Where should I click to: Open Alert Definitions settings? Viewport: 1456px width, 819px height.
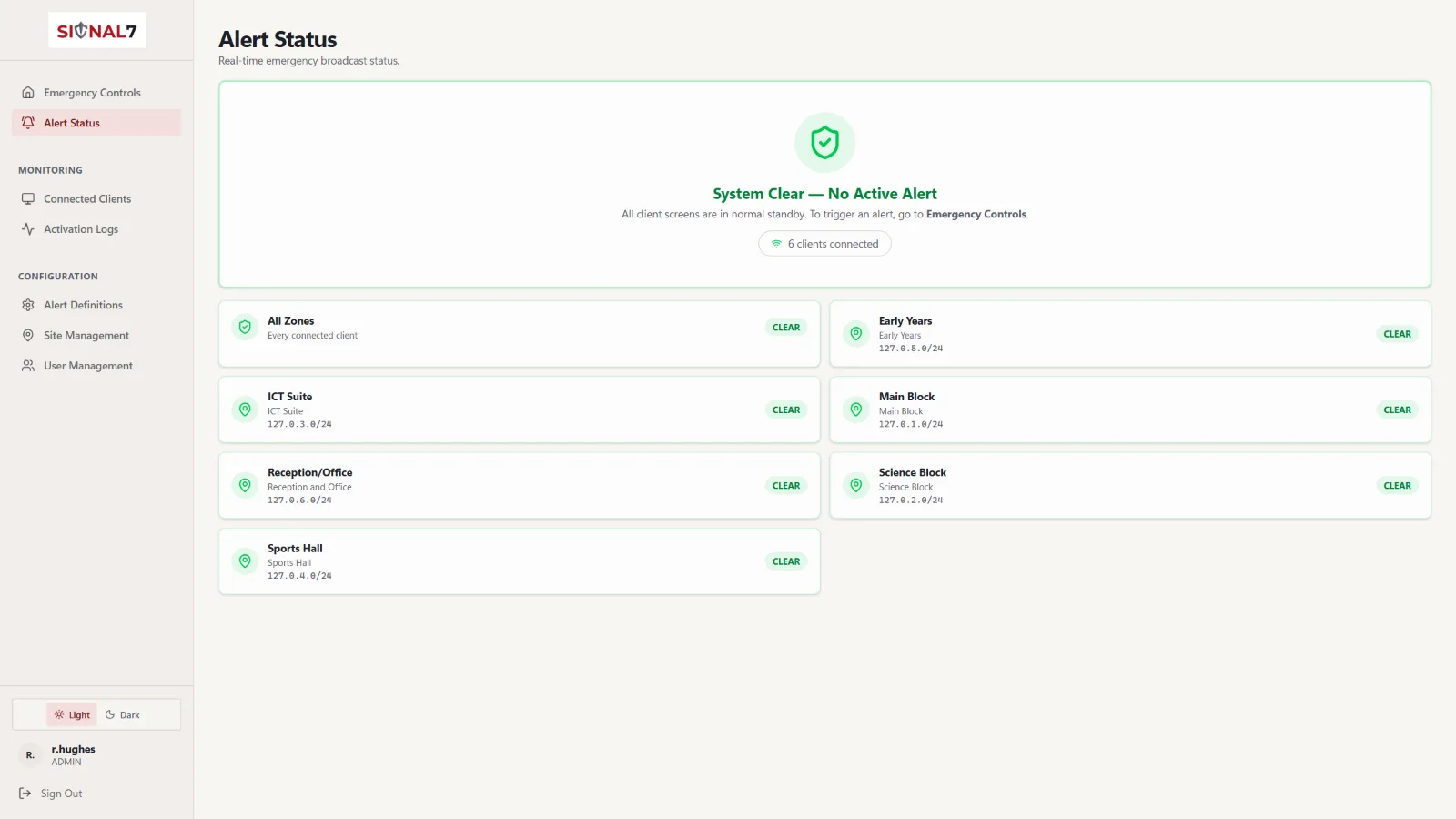96,305
